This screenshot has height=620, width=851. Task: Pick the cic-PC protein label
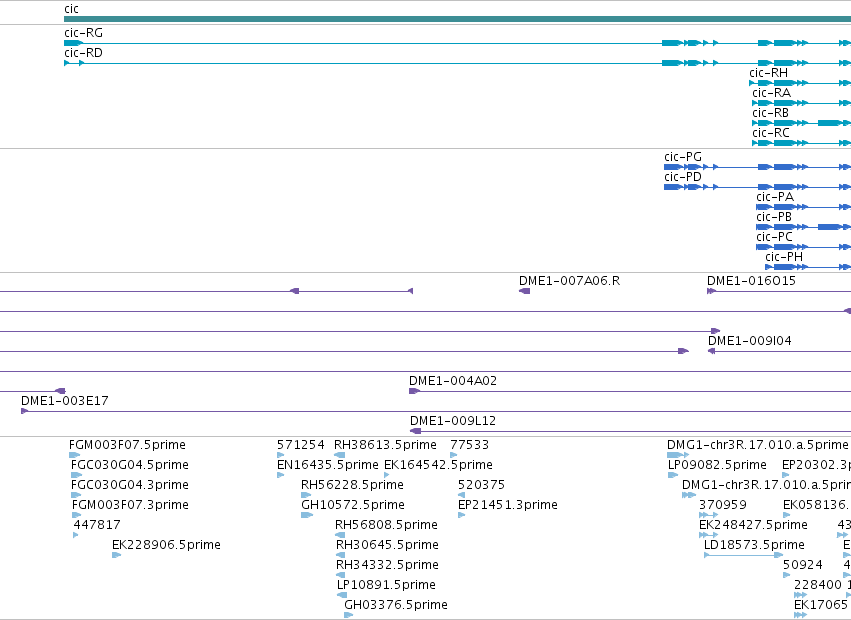(x=774, y=238)
